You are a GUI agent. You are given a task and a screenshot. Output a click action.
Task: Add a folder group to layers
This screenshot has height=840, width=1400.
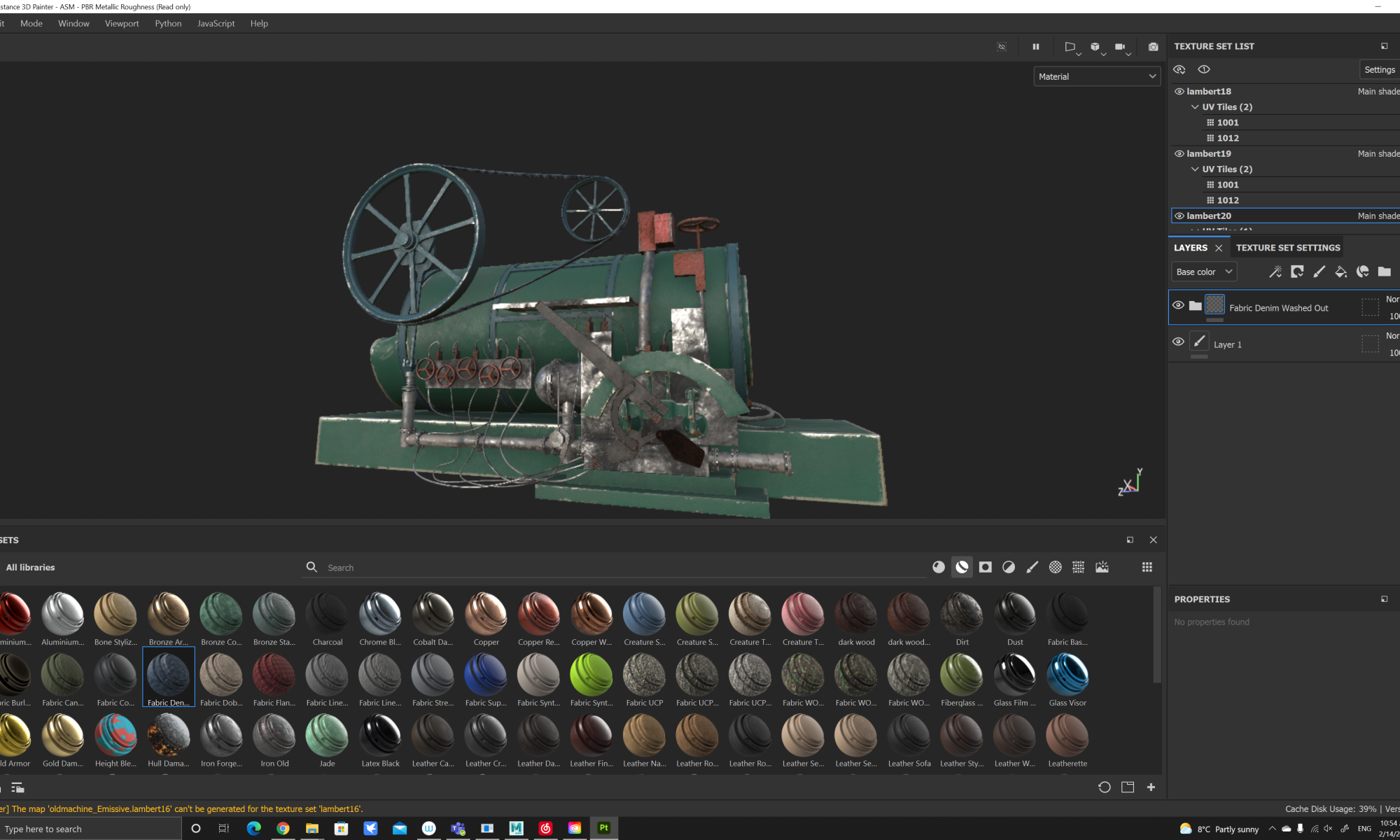click(1384, 272)
